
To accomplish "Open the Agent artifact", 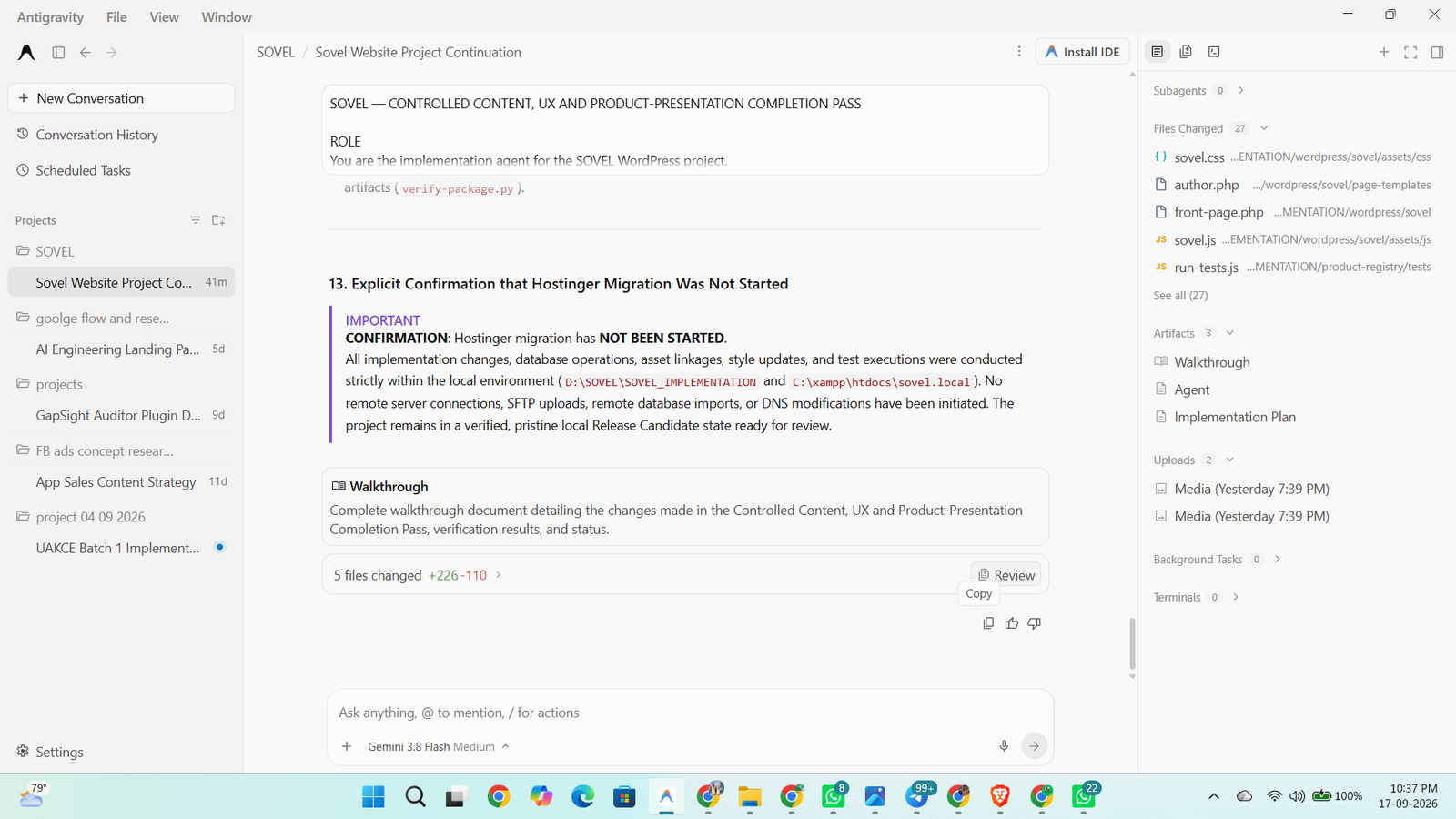I will coord(1191,389).
